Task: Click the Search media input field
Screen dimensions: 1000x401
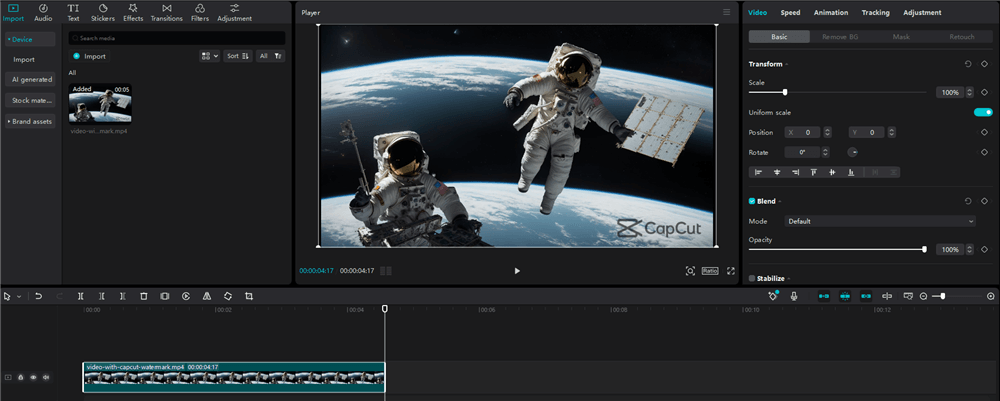Action: [177, 38]
